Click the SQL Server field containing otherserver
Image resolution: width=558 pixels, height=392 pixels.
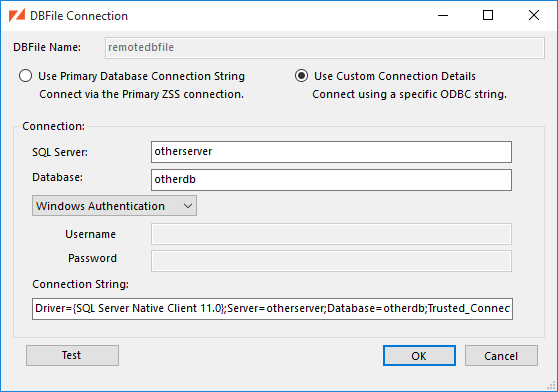click(331, 152)
